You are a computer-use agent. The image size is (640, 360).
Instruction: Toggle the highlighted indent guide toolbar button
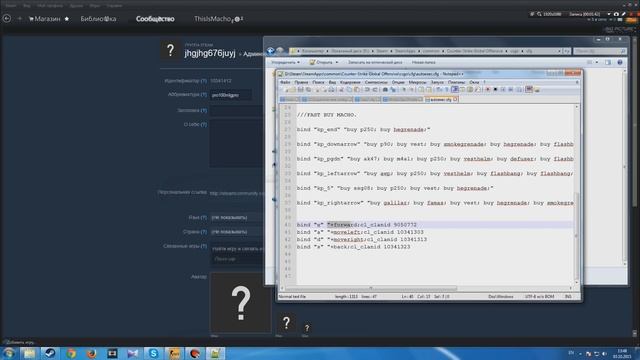[x=455, y=89]
